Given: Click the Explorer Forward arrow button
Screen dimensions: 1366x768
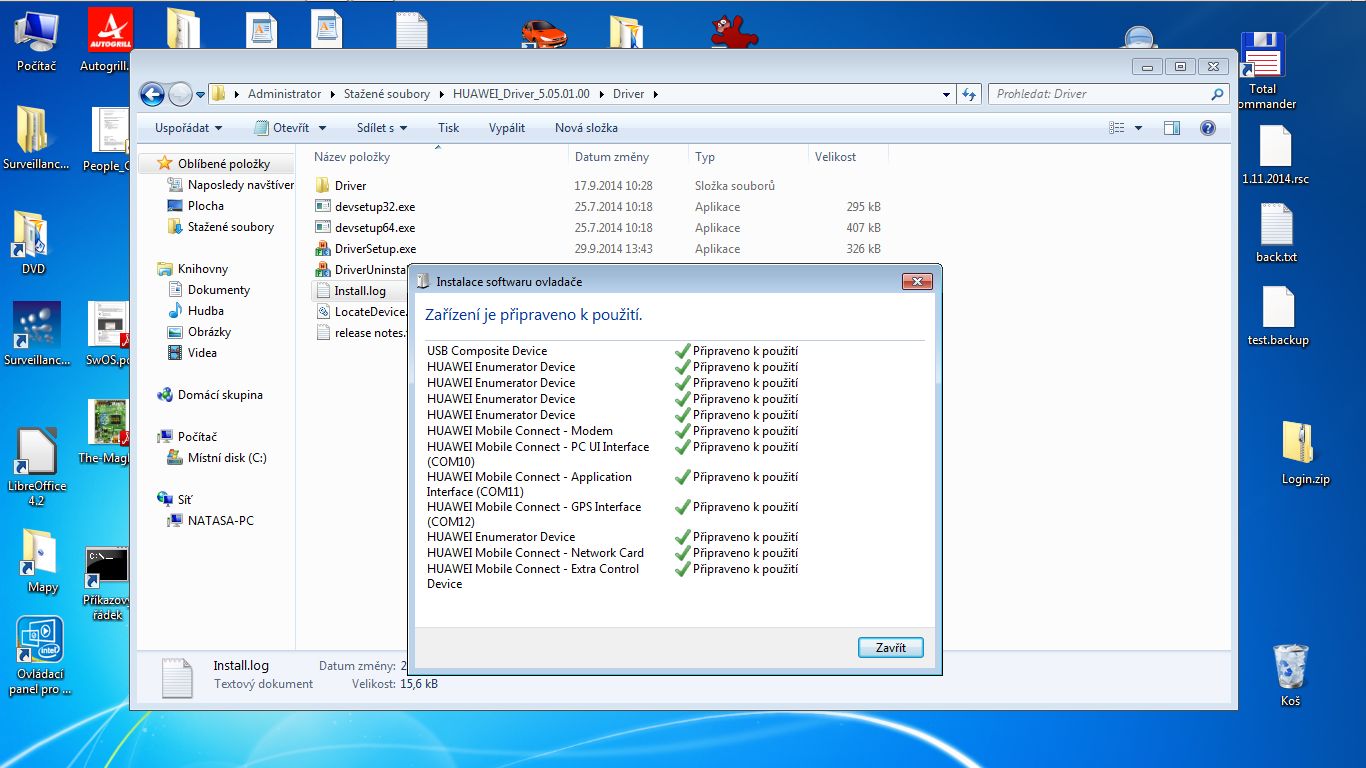Looking at the screenshot, I should tap(180, 94).
